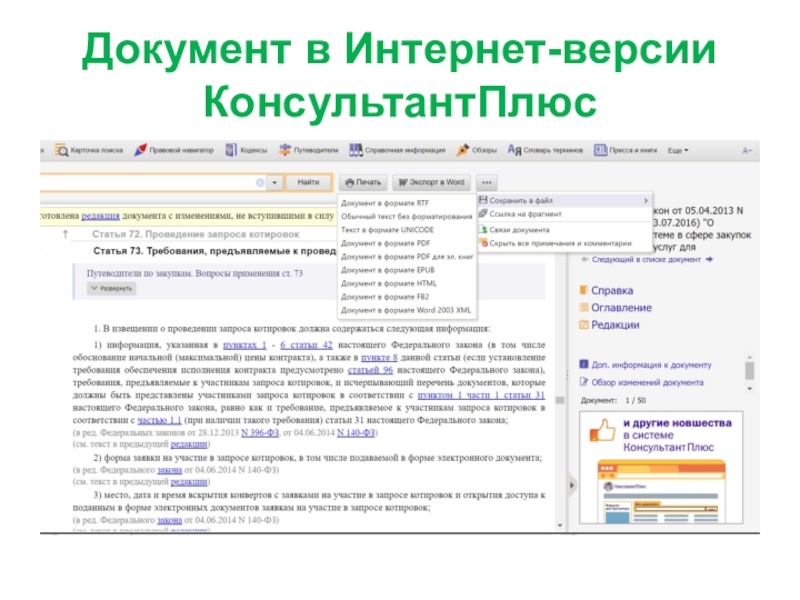Click A- decrease font size control
The width and height of the screenshot is (800, 600).
click(x=746, y=151)
